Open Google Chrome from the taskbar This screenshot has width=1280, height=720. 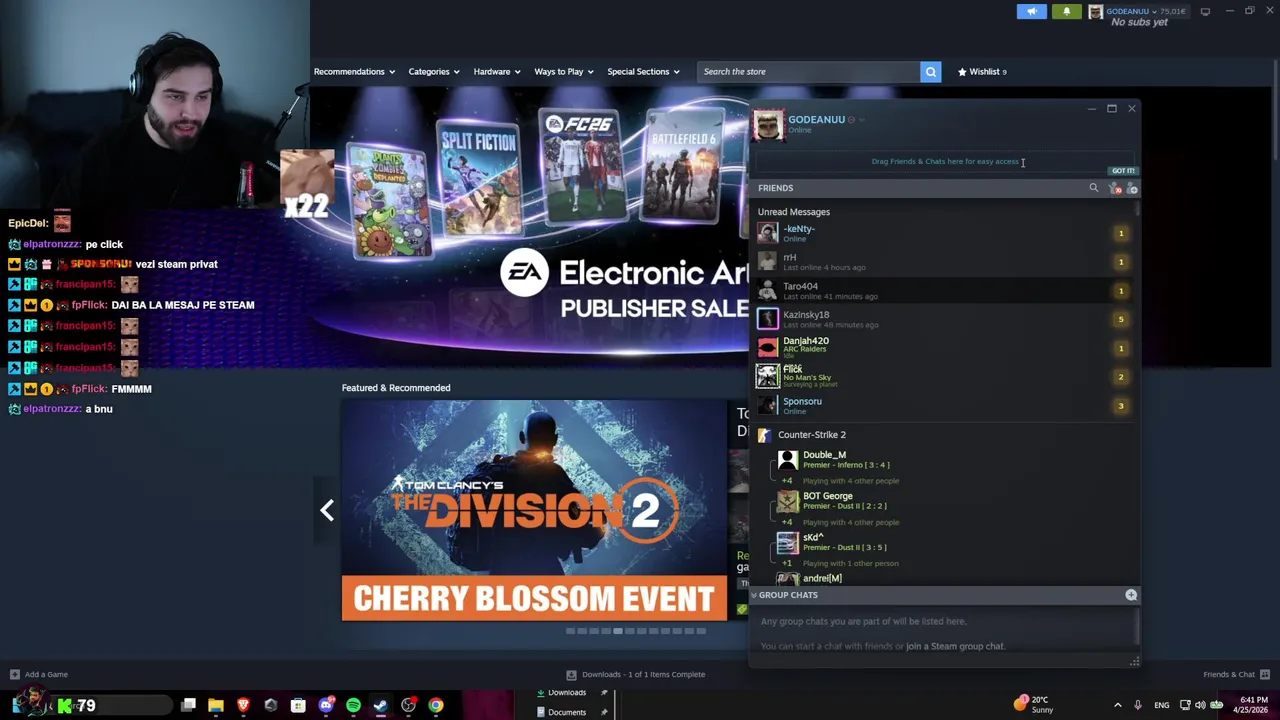pos(436,706)
